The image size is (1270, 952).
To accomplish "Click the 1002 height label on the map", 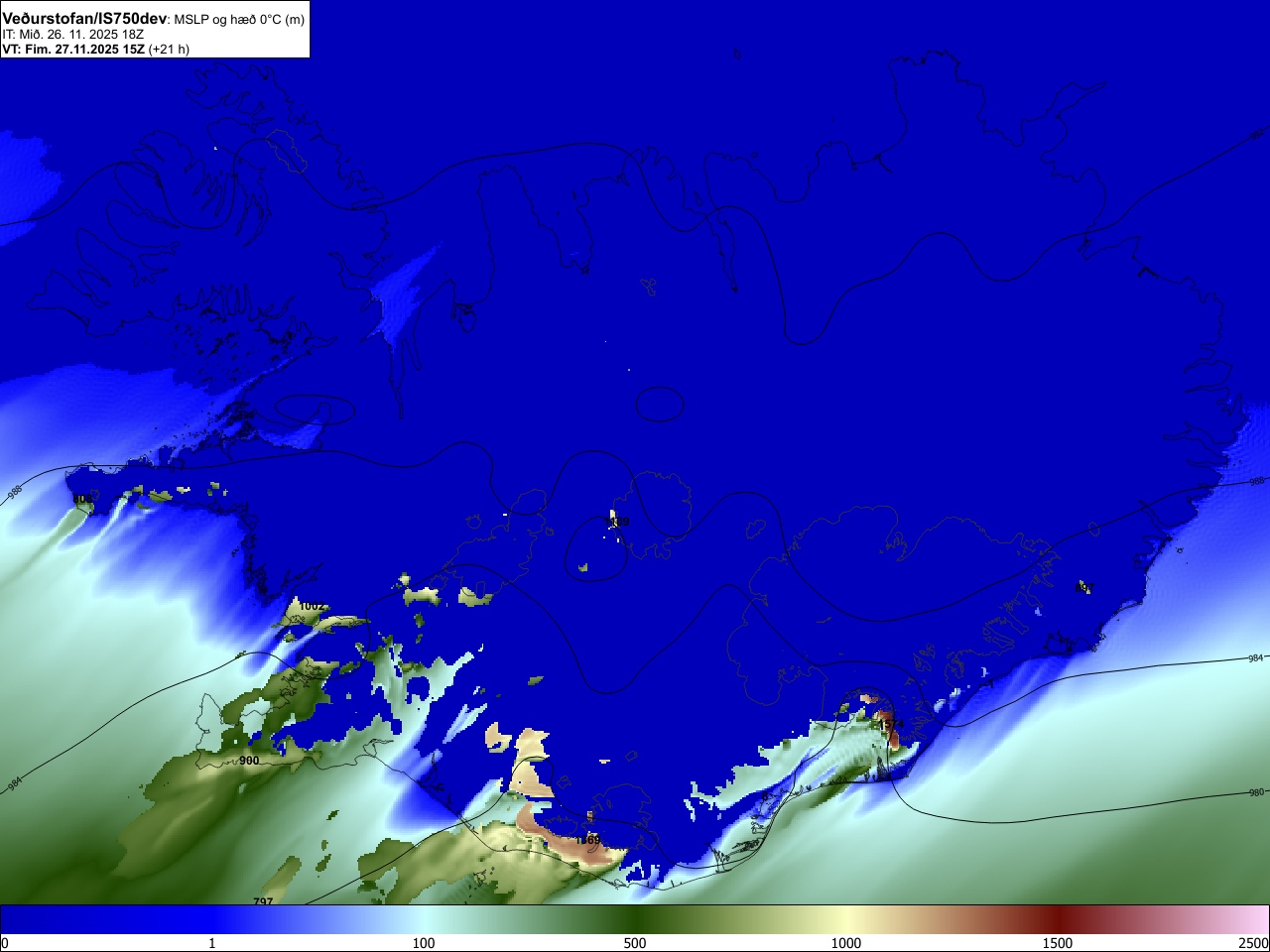I will (x=312, y=606).
